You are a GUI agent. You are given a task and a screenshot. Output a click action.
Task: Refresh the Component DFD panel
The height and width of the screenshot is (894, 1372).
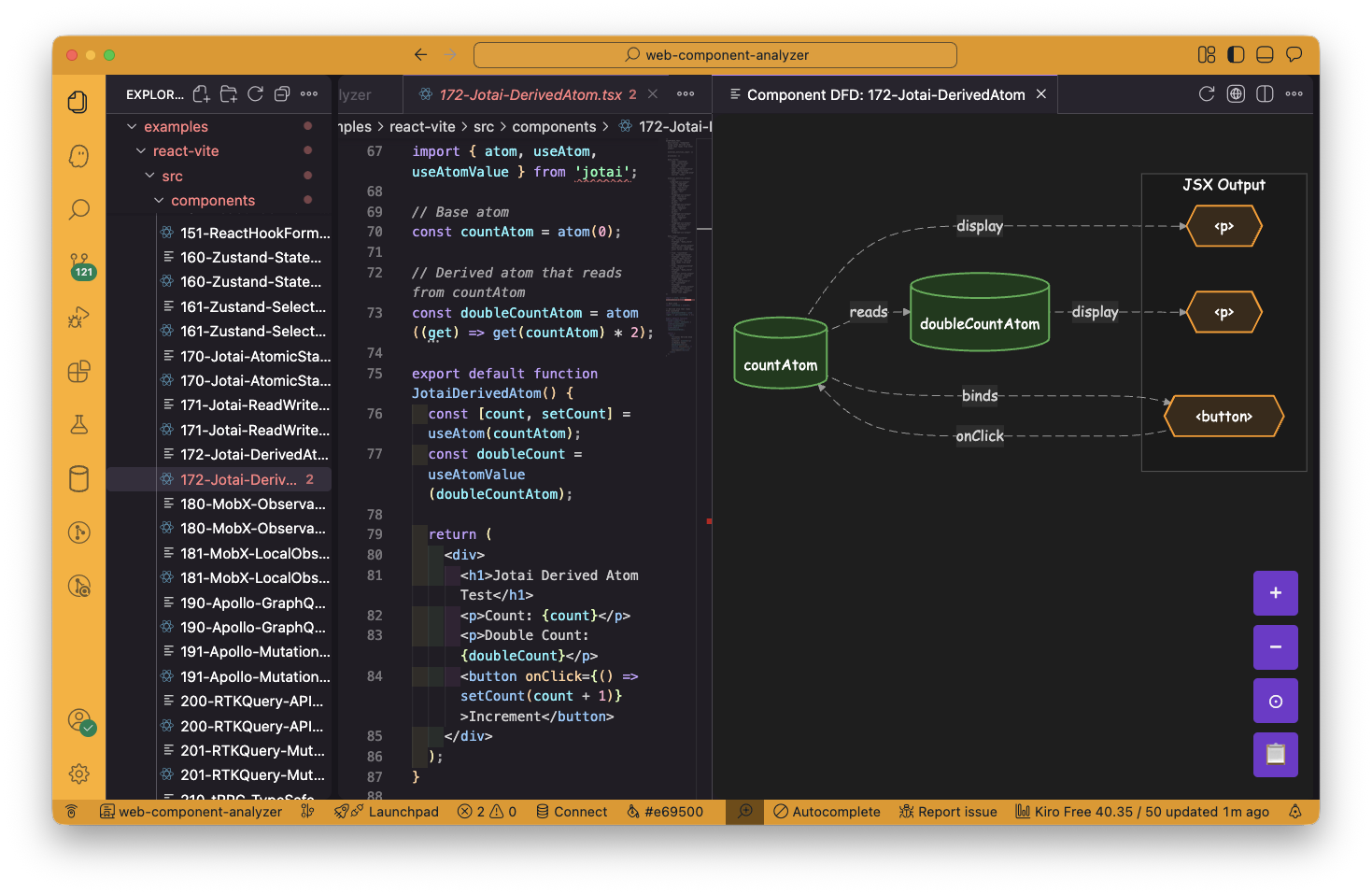[1207, 94]
